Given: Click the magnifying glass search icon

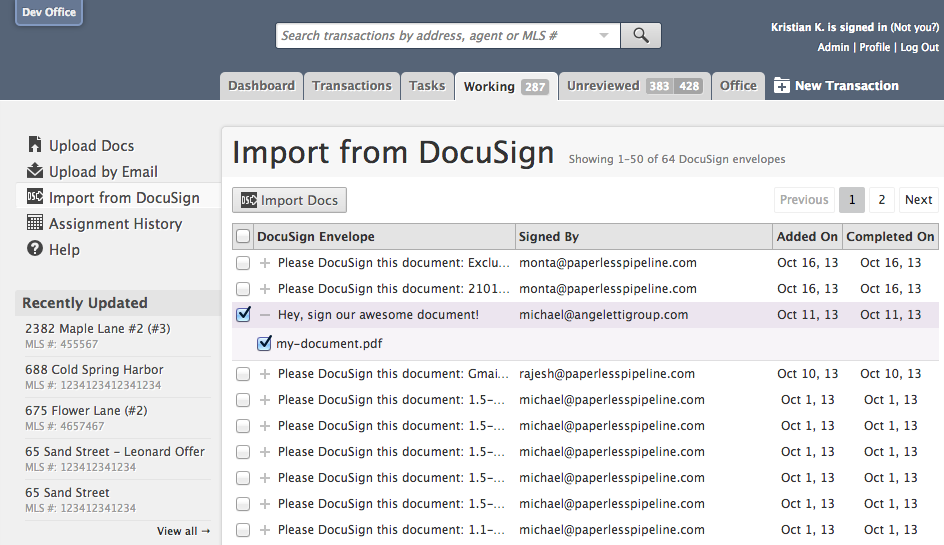Looking at the screenshot, I should (x=641, y=36).
